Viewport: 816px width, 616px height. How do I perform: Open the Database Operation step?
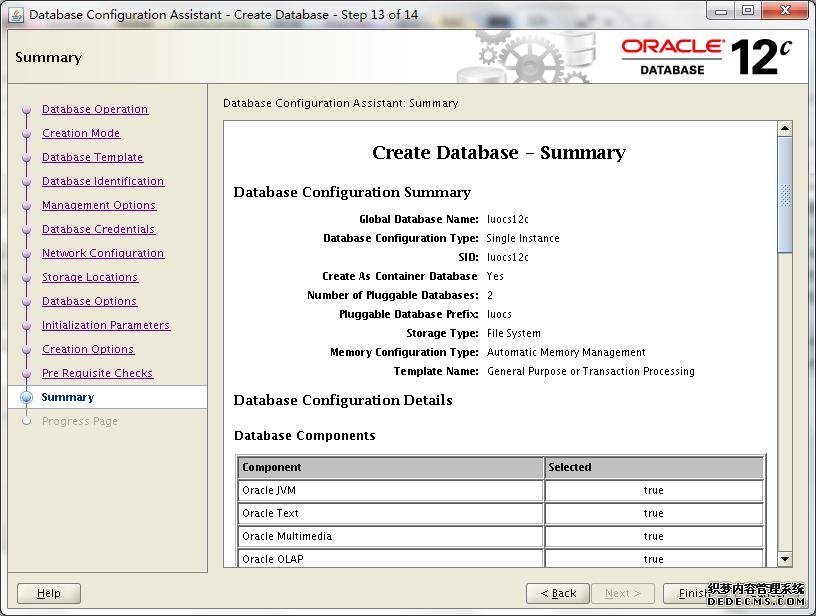pyautogui.click(x=95, y=110)
